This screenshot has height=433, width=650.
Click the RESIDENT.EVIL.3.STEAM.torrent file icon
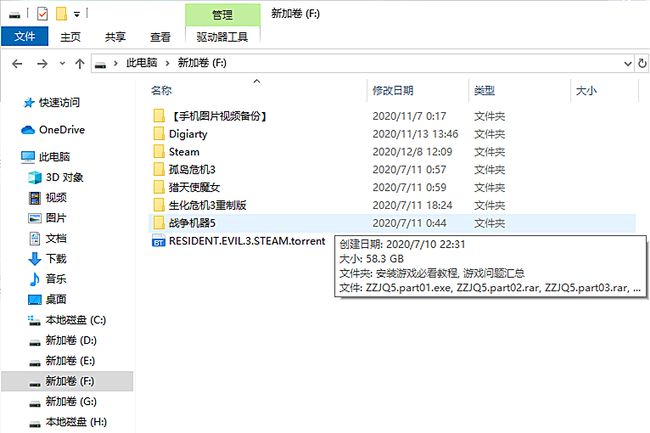(159, 241)
